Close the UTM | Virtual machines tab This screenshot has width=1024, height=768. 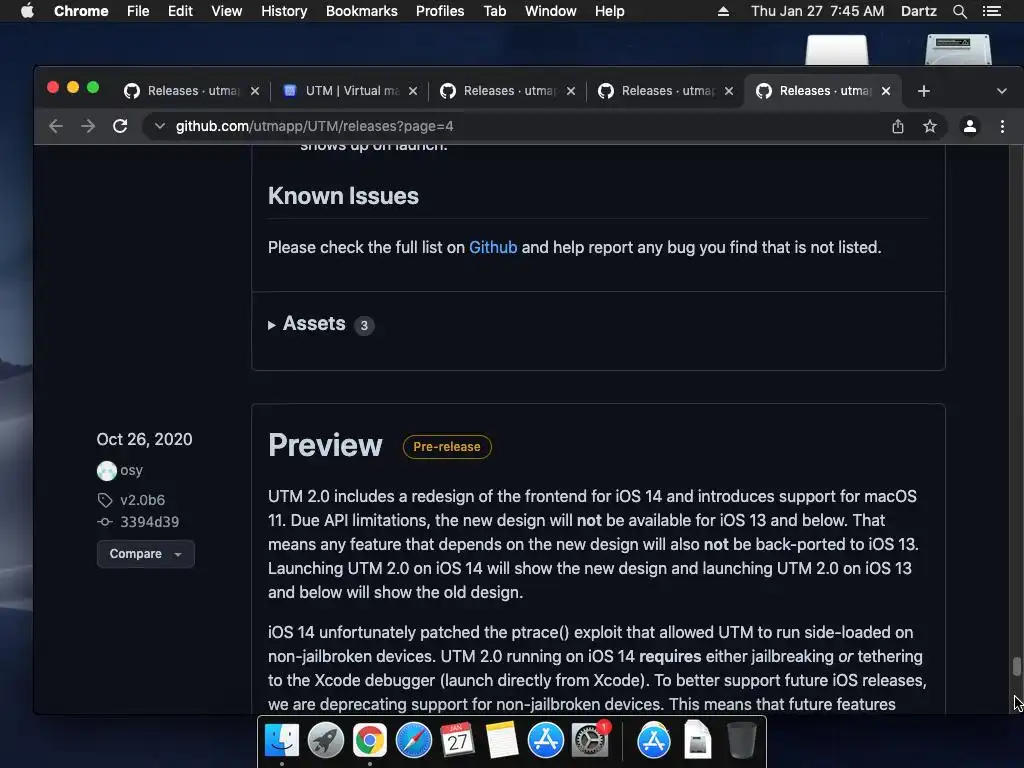413,91
